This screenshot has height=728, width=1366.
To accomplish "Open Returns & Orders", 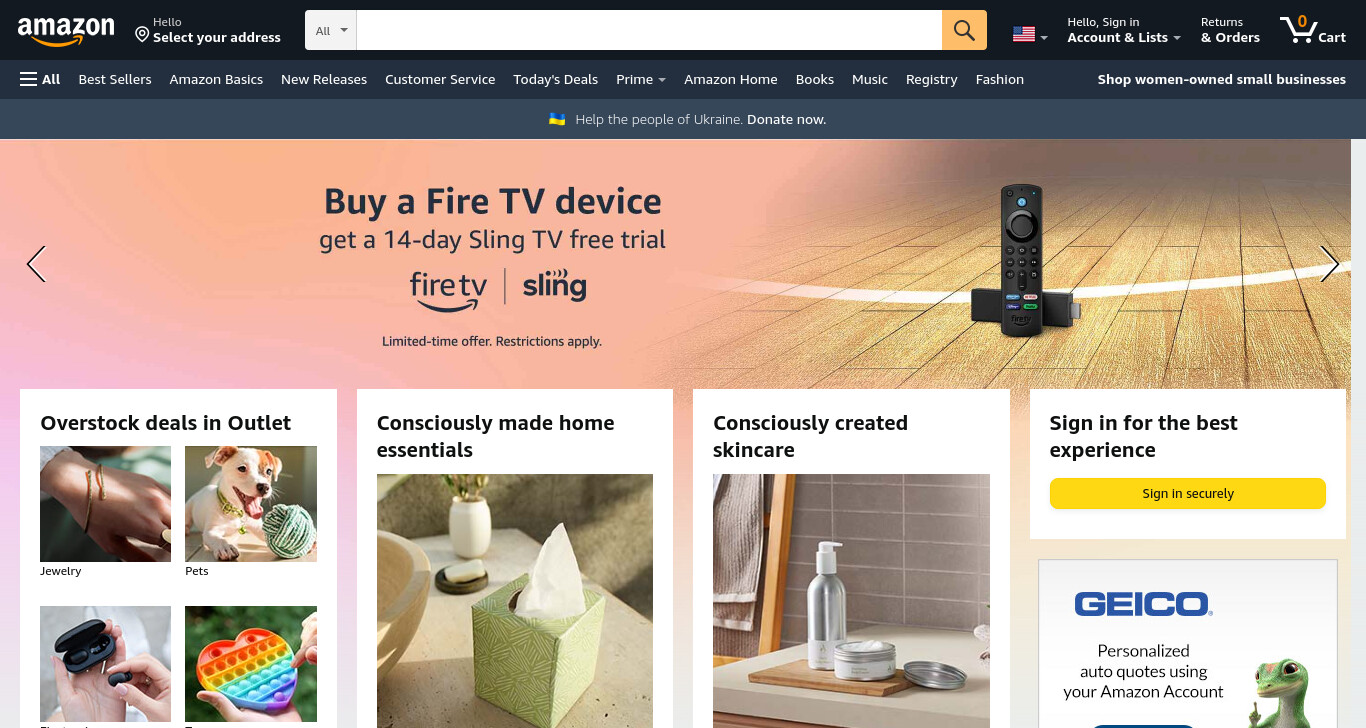I will point(1230,30).
